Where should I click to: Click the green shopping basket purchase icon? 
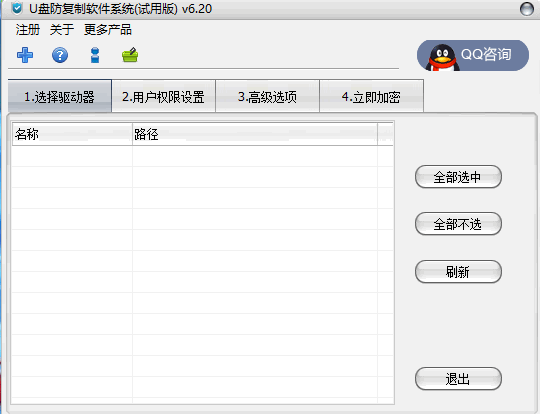pos(130,55)
